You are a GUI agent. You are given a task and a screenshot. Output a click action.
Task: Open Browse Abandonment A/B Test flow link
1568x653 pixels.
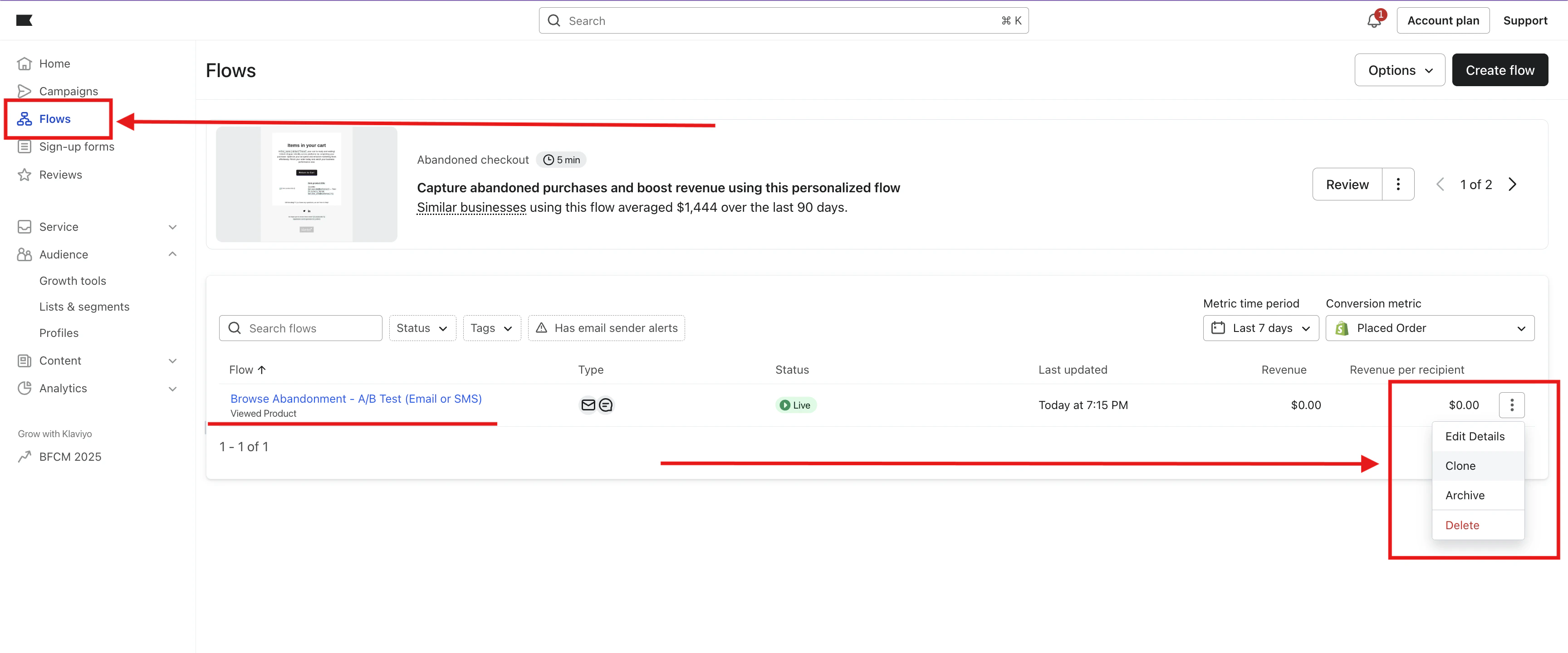(356, 399)
